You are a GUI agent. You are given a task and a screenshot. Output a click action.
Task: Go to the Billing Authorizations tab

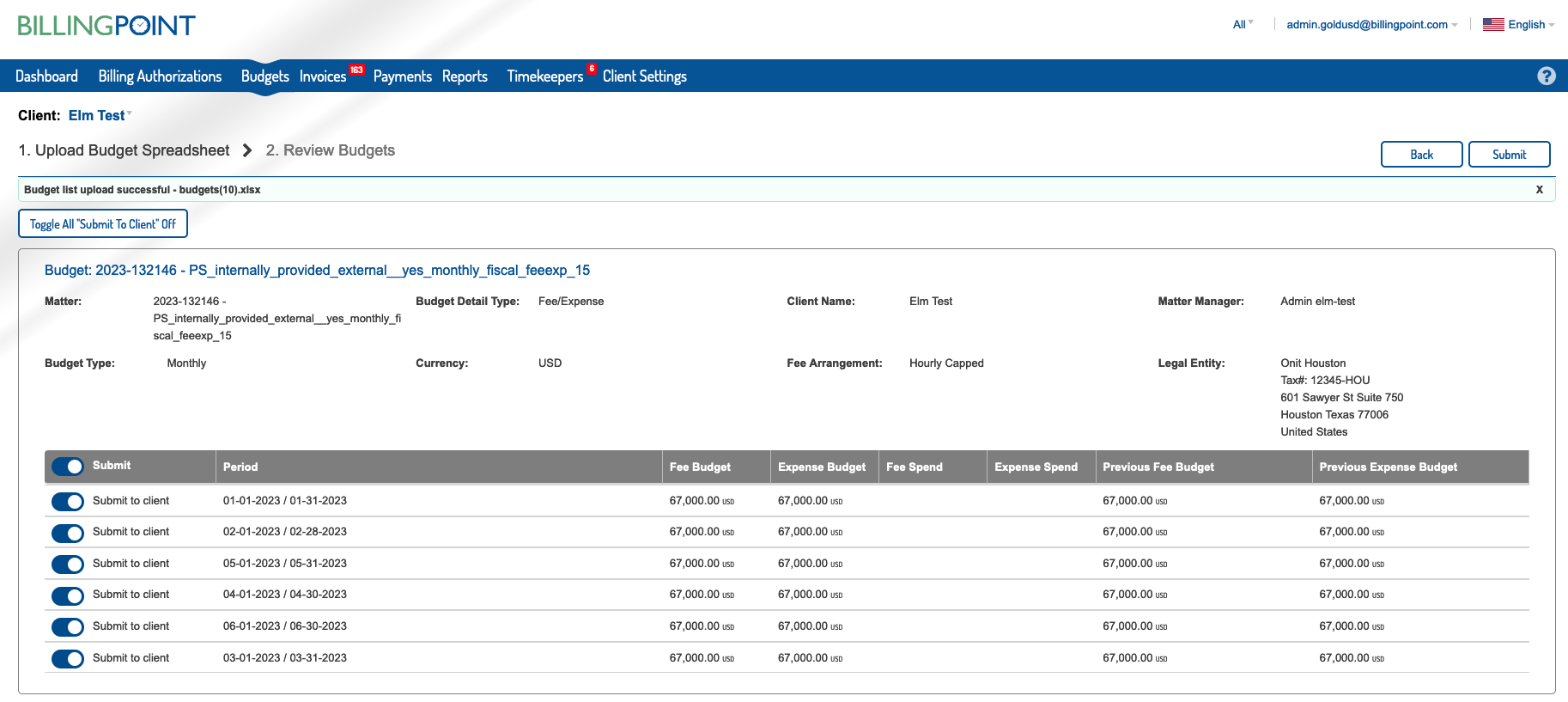pyautogui.click(x=160, y=76)
